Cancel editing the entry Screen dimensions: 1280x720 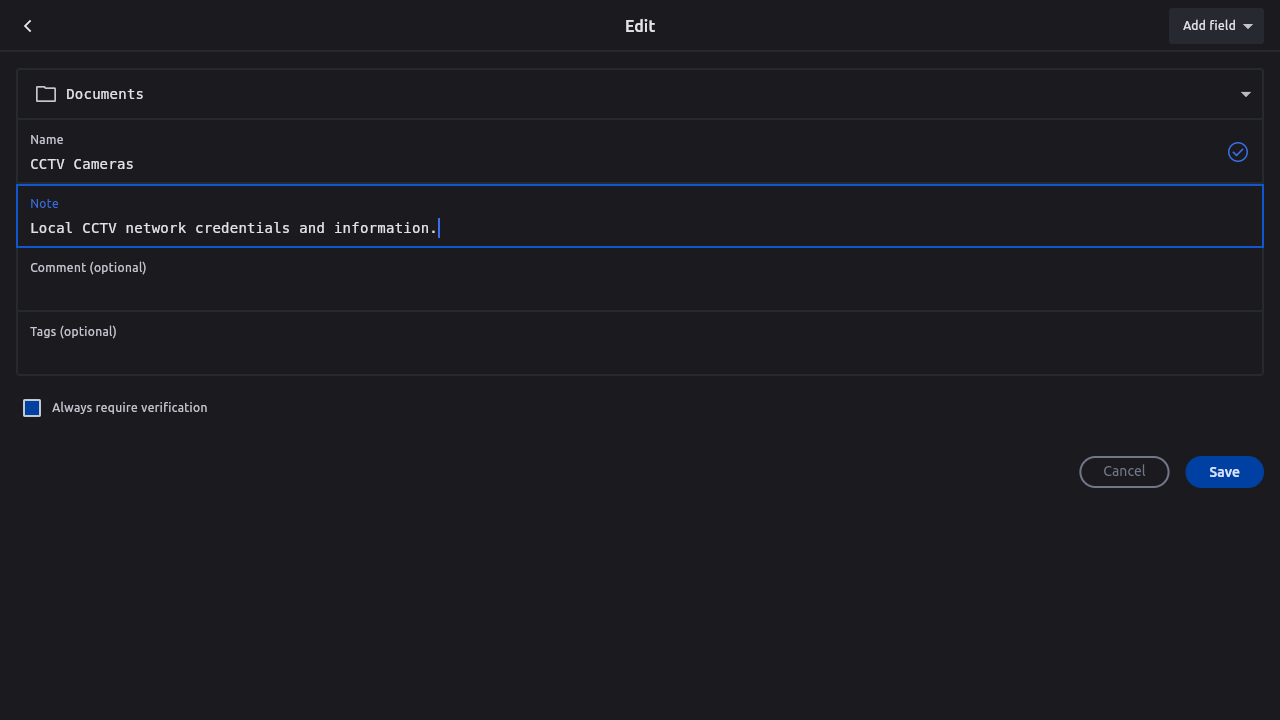(1124, 472)
